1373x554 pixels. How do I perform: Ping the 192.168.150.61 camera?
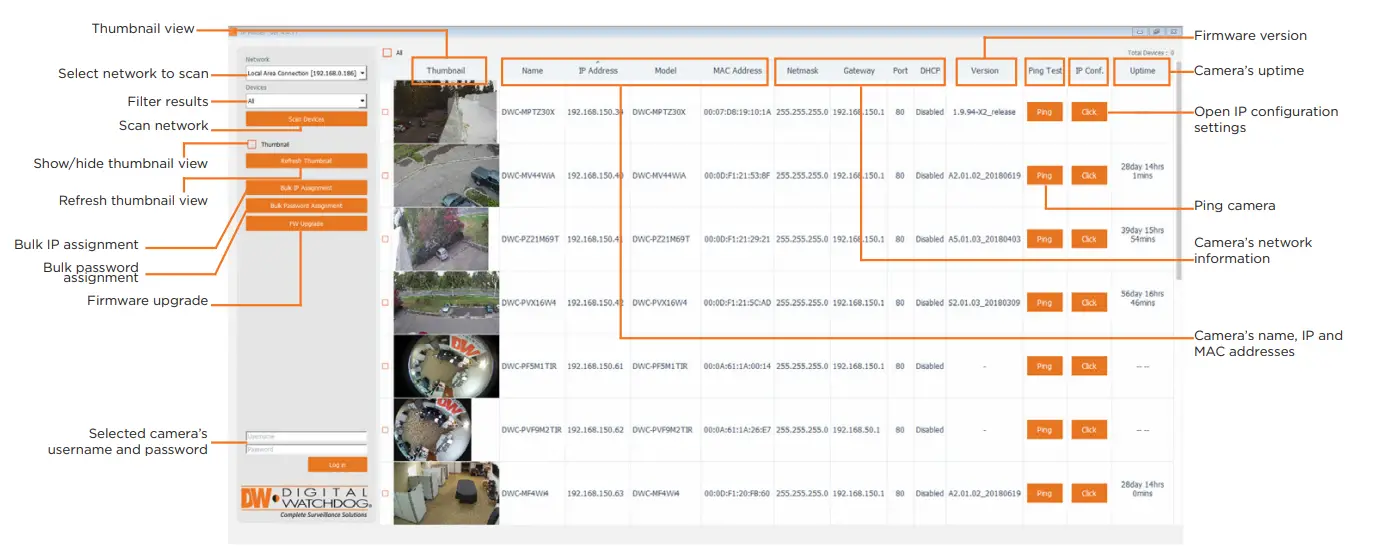(x=1044, y=366)
